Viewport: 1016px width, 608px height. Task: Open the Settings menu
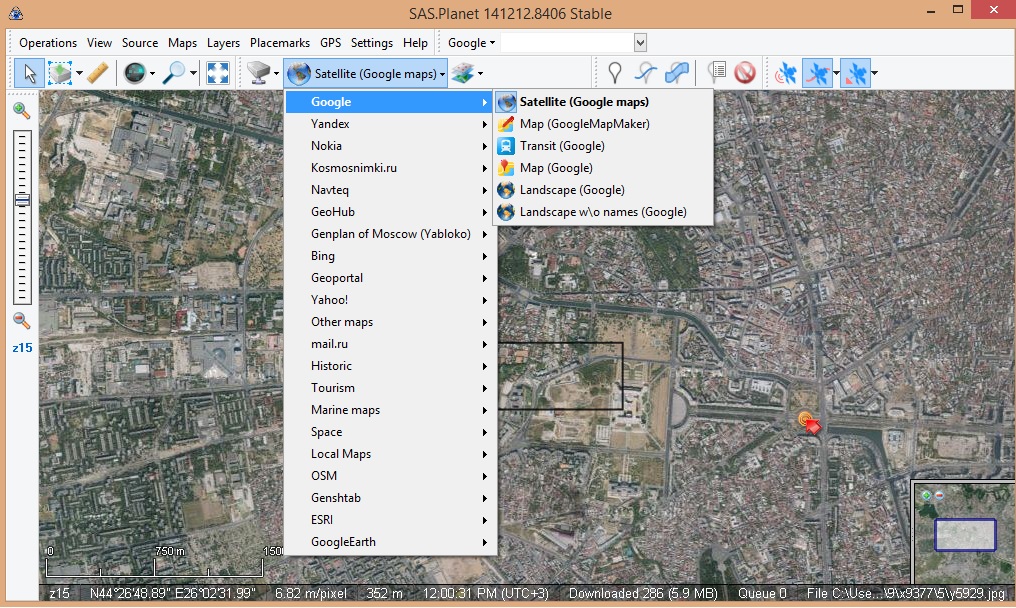pyautogui.click(x=372, y=43)
